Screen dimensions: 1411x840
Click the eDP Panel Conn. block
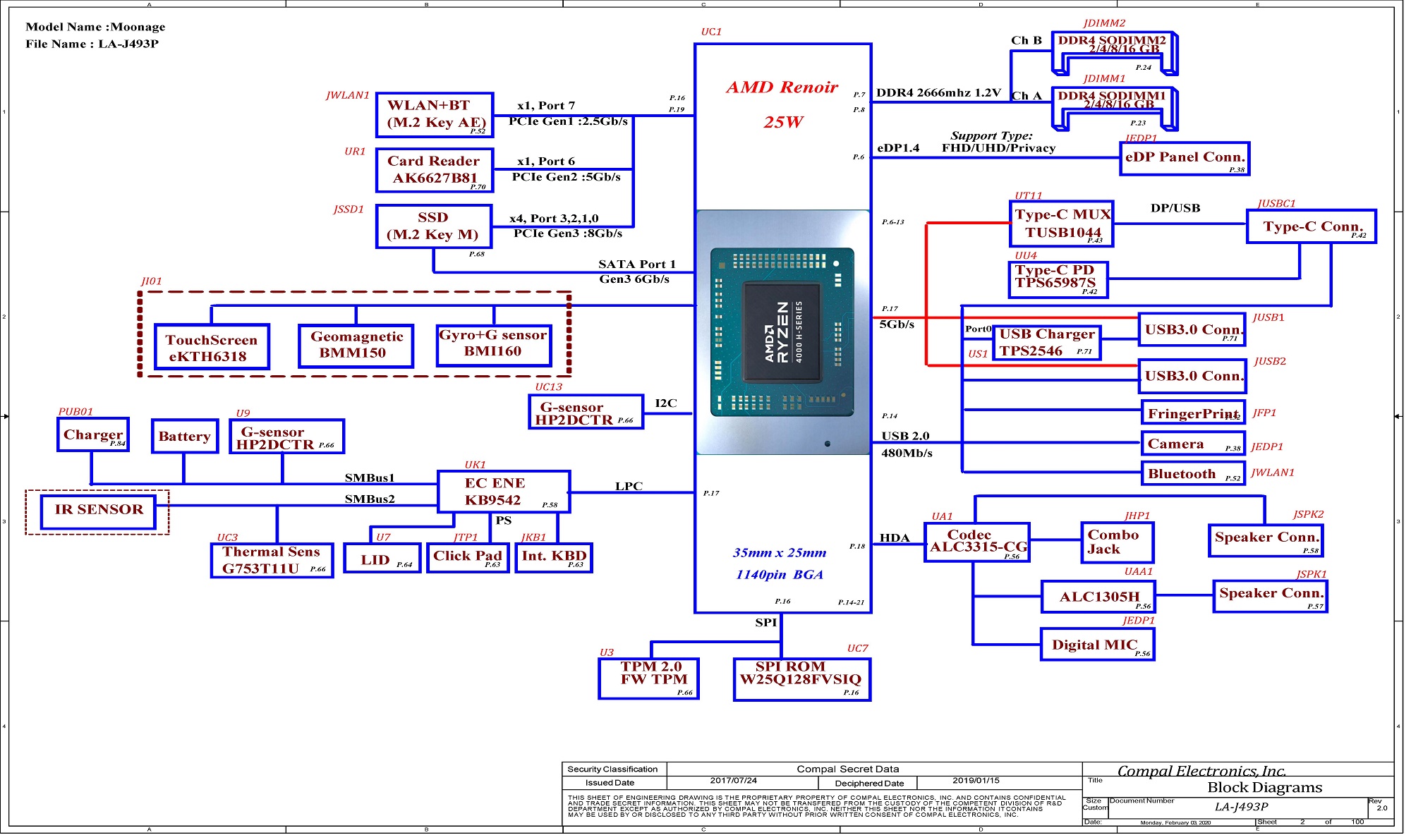1184,158
